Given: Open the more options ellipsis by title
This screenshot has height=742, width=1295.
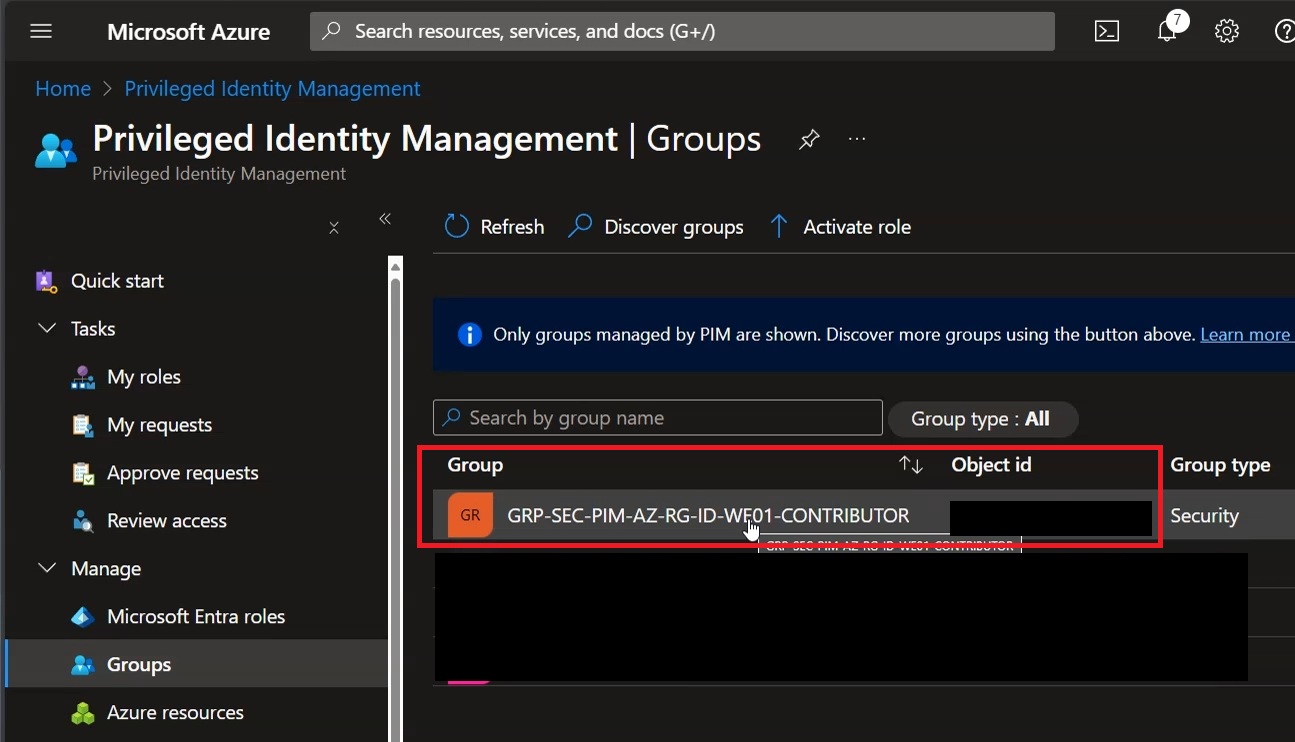Looking at the screenshot, I should [857, 139].
